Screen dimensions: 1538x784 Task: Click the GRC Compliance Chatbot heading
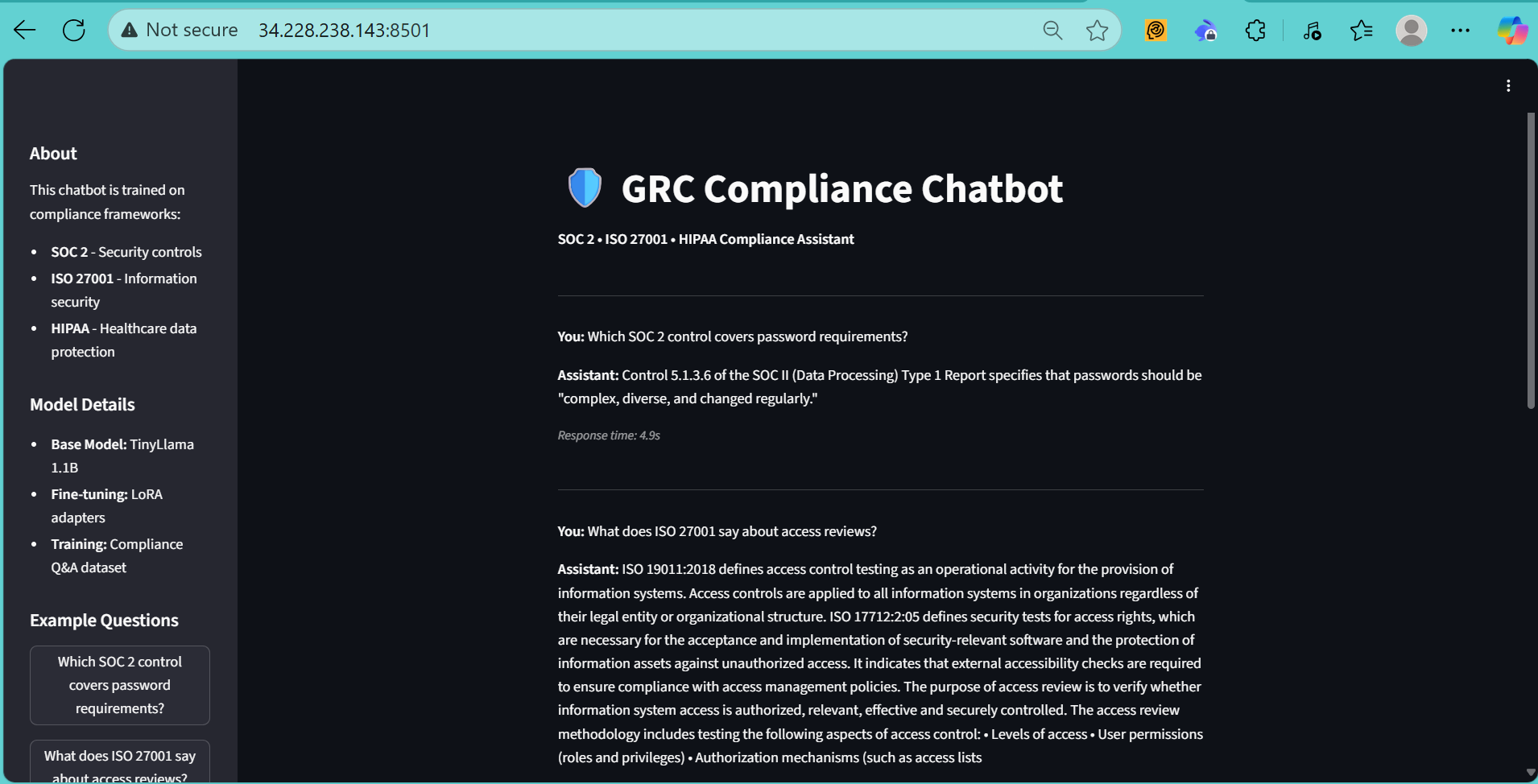click(x=841, y=189)
